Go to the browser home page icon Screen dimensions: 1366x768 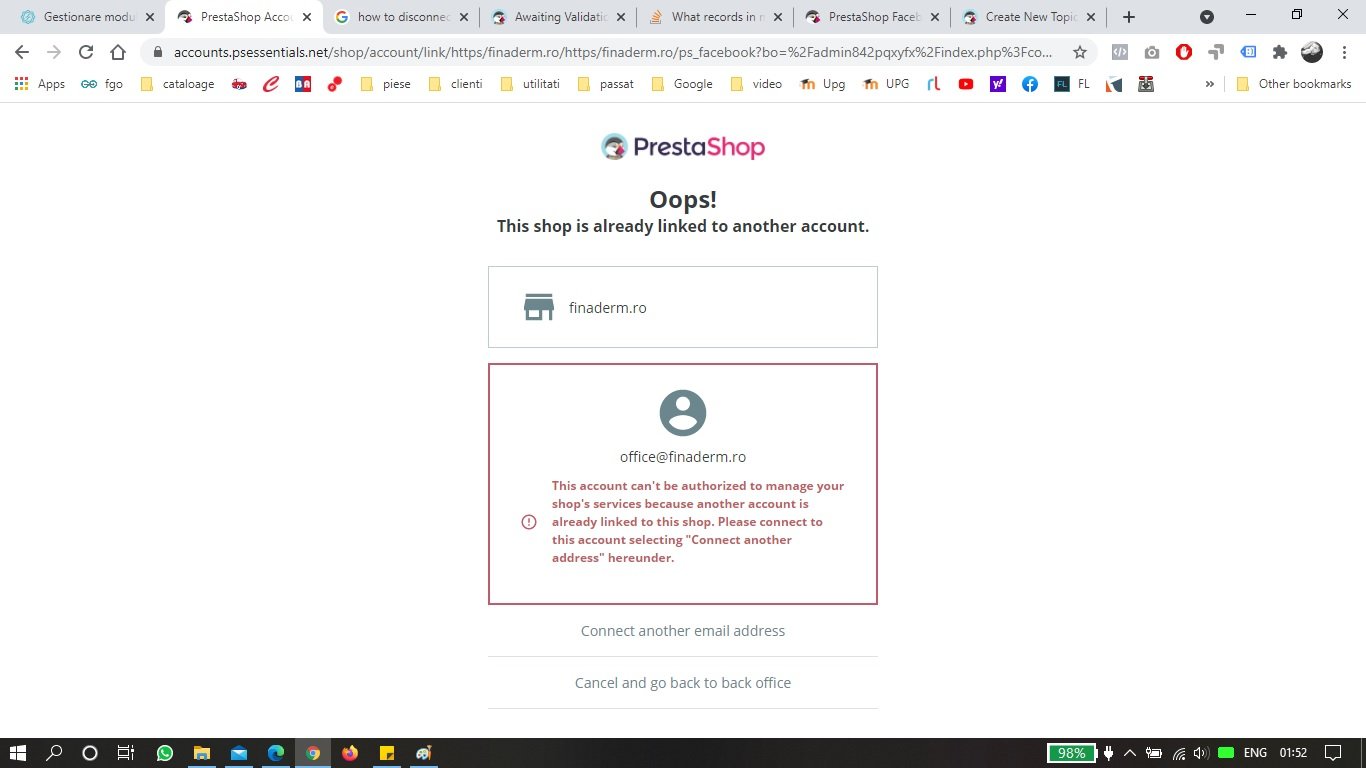pos(118,52)
